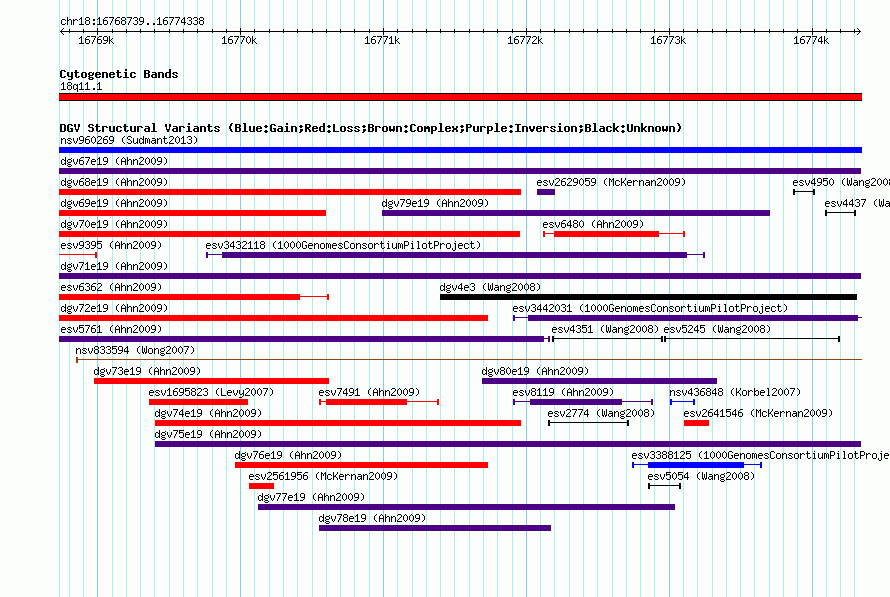
Task: Click the dgv77e19 (Ahn2009) label
Action: (312, 497)
